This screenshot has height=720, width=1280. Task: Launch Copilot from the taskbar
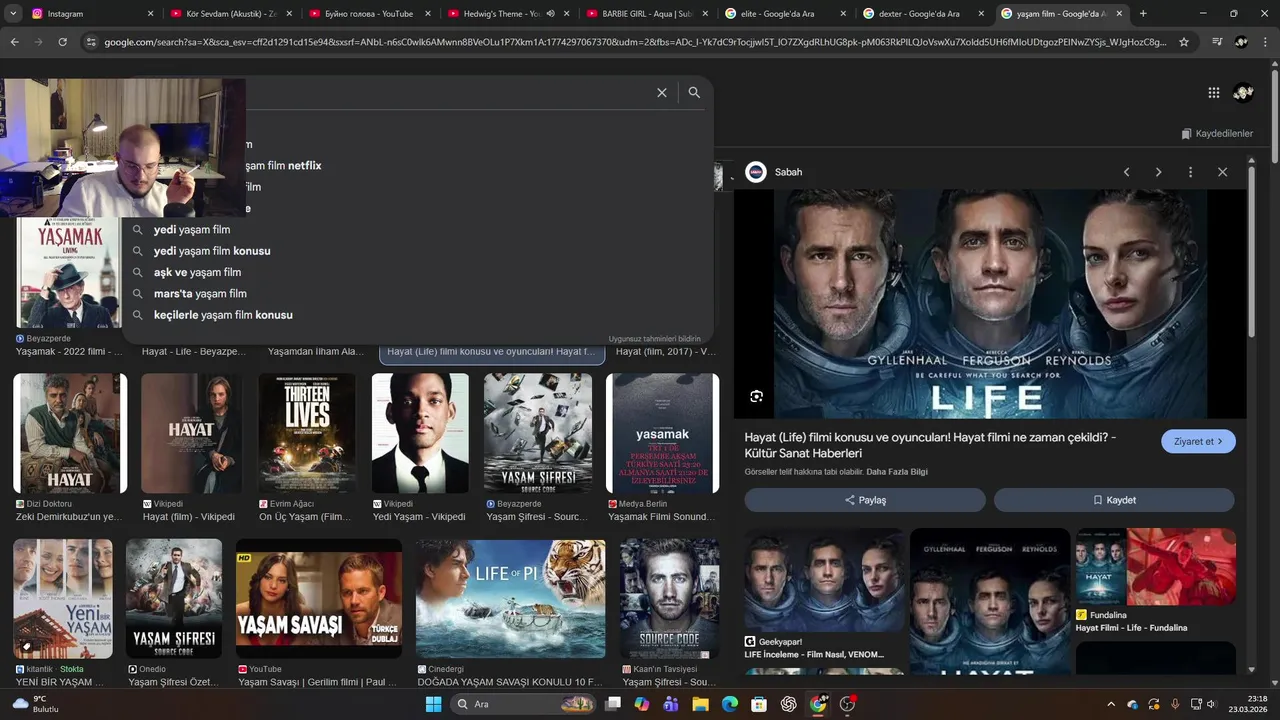[642, 704]
